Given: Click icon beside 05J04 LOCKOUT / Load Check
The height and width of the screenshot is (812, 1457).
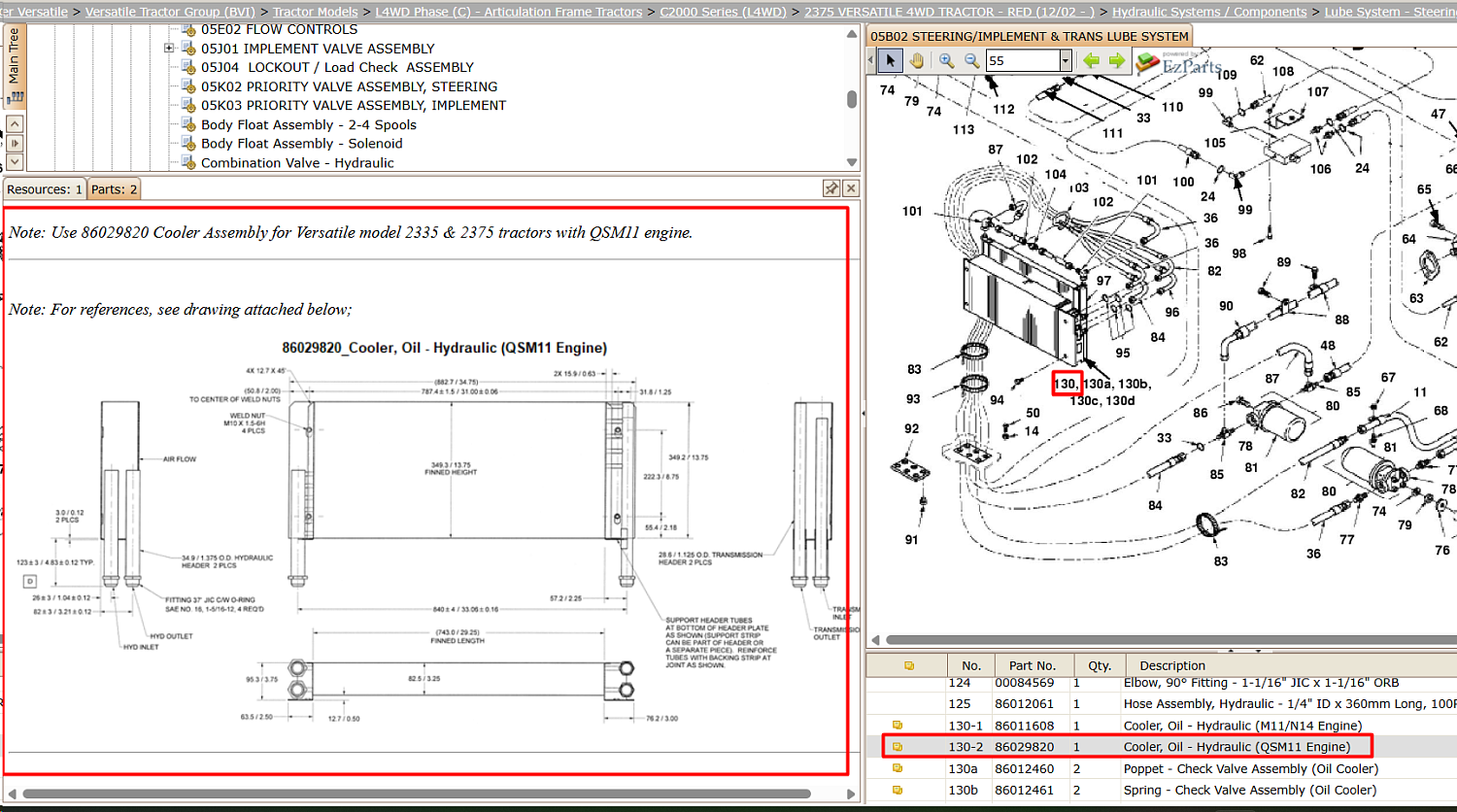Looking at the screenshot, I should coord(189,67).
